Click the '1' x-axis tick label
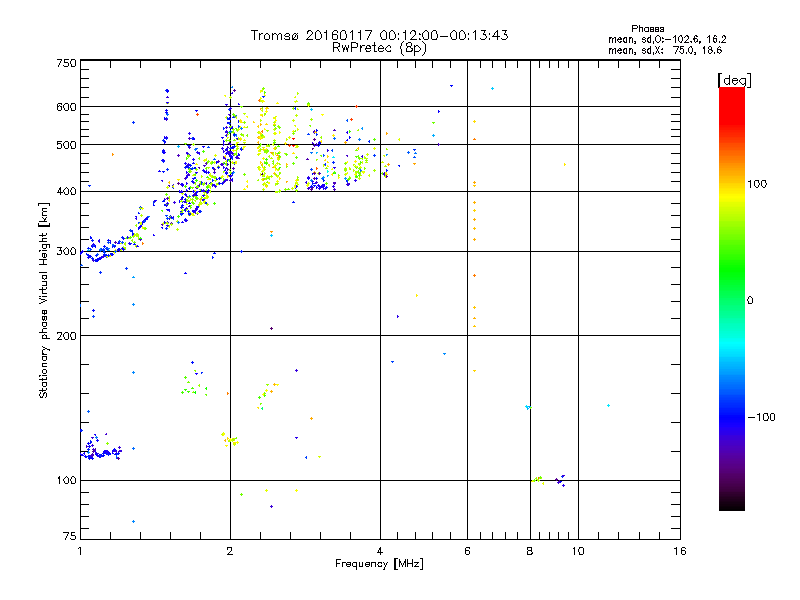Viewport: 800px width, 600px height. (80, 551)
